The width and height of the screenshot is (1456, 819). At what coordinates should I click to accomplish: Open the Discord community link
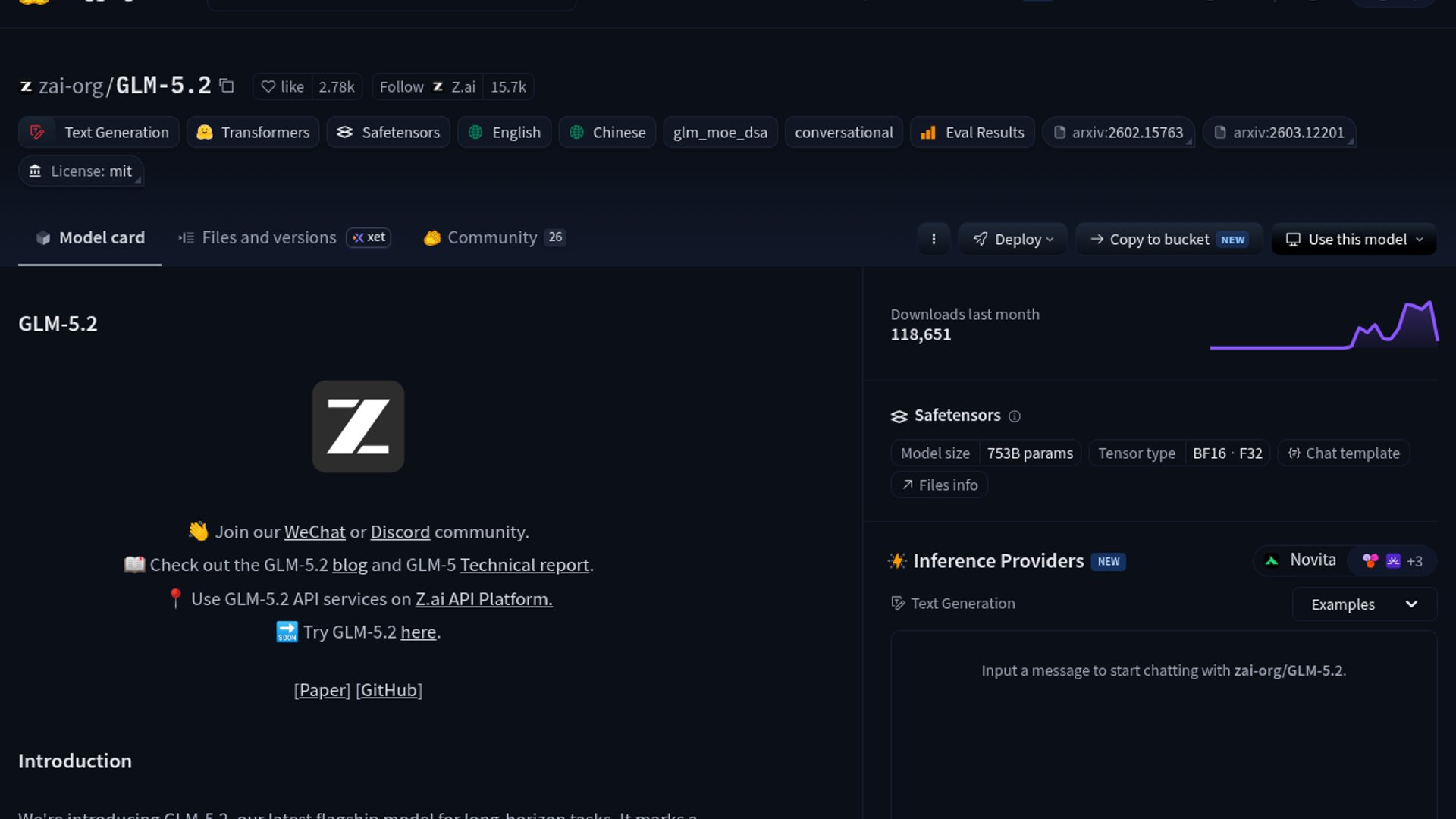pos(400,532)
